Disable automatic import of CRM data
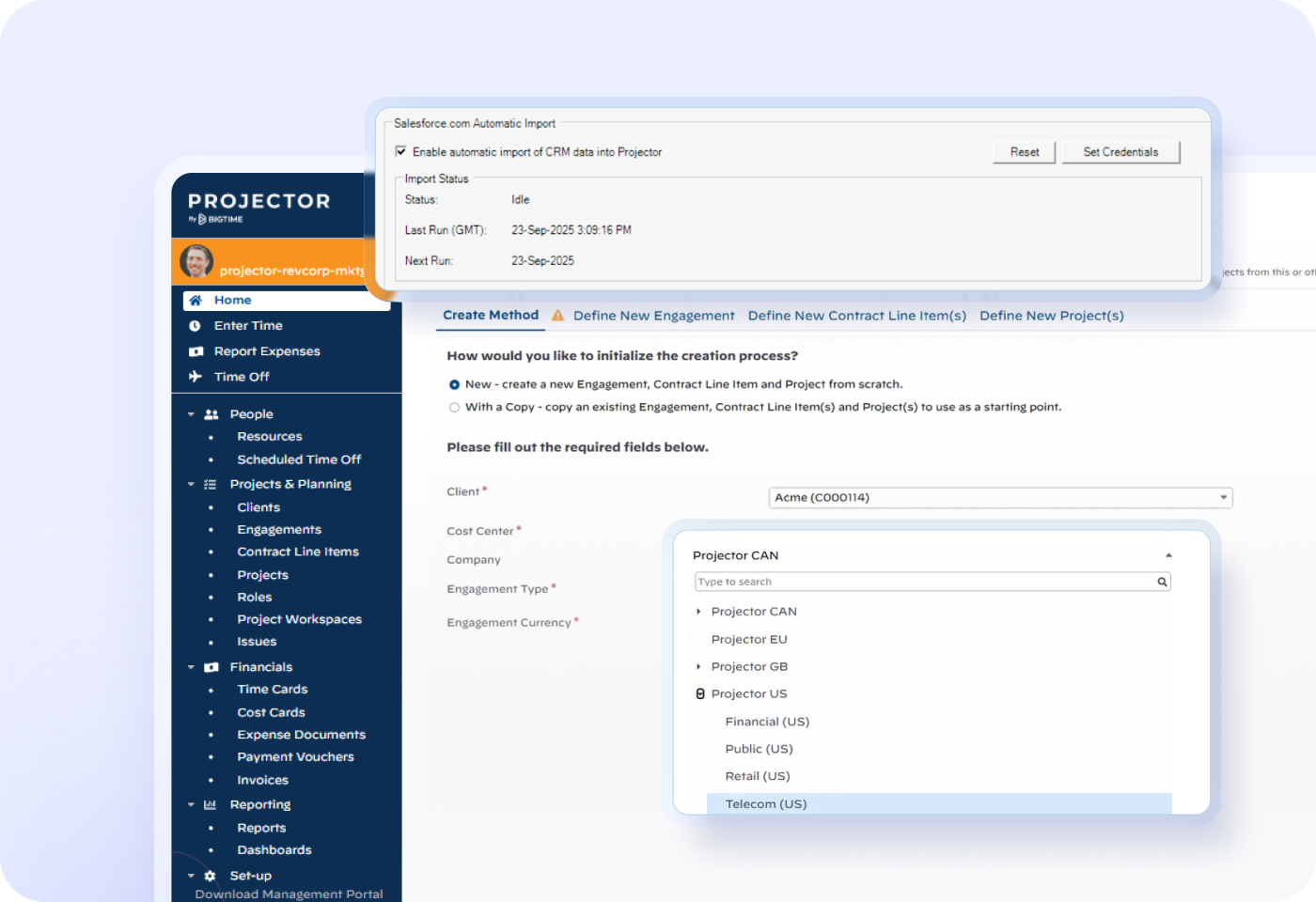The image size is (1316, 902). [x=401, y=151]
